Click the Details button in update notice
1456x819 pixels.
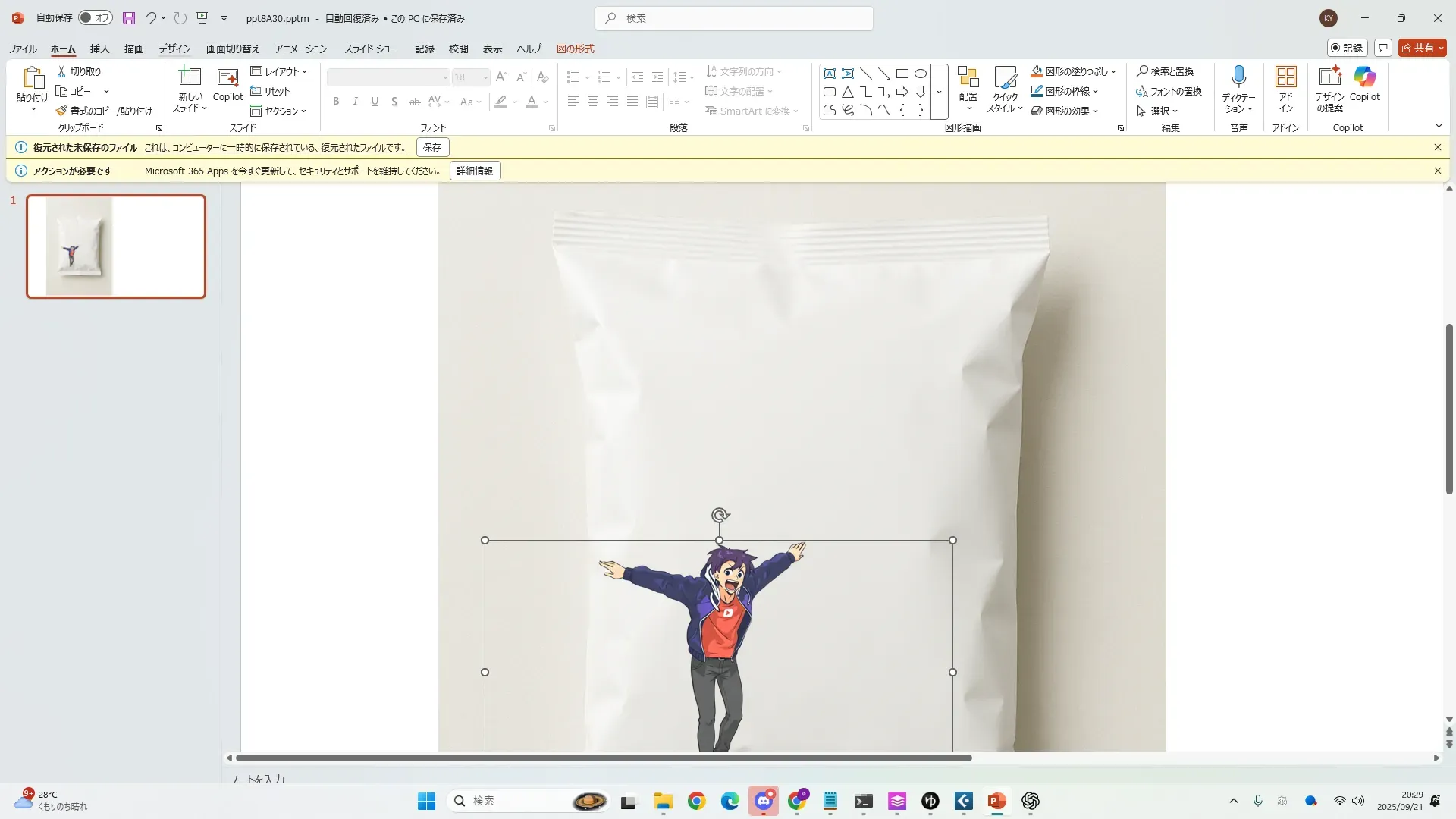tap(475, 171)
